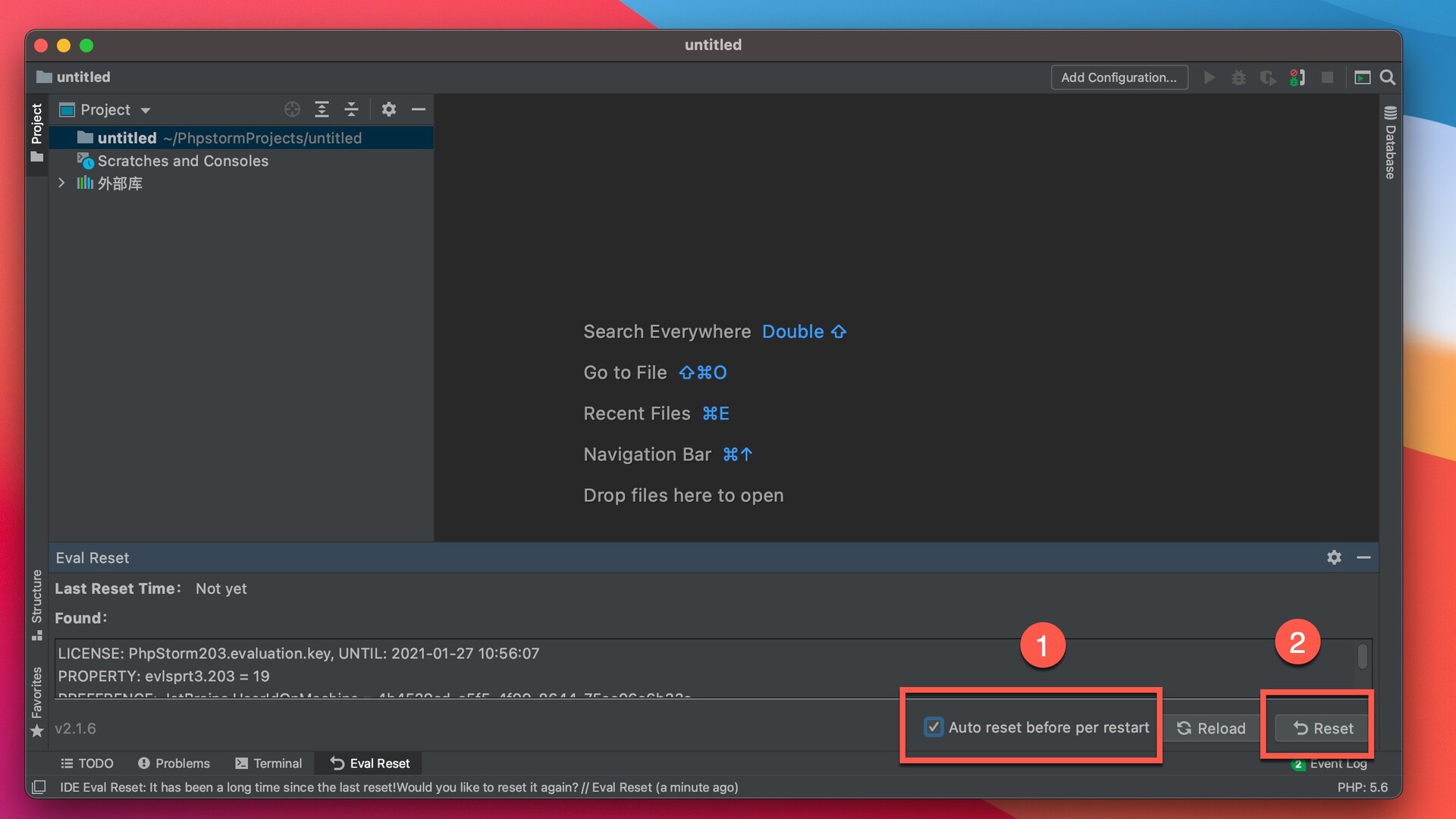Viewport: 1456px width, 819px height.
Task: Expand the 外部库 tree item
Action: point(62,183)
